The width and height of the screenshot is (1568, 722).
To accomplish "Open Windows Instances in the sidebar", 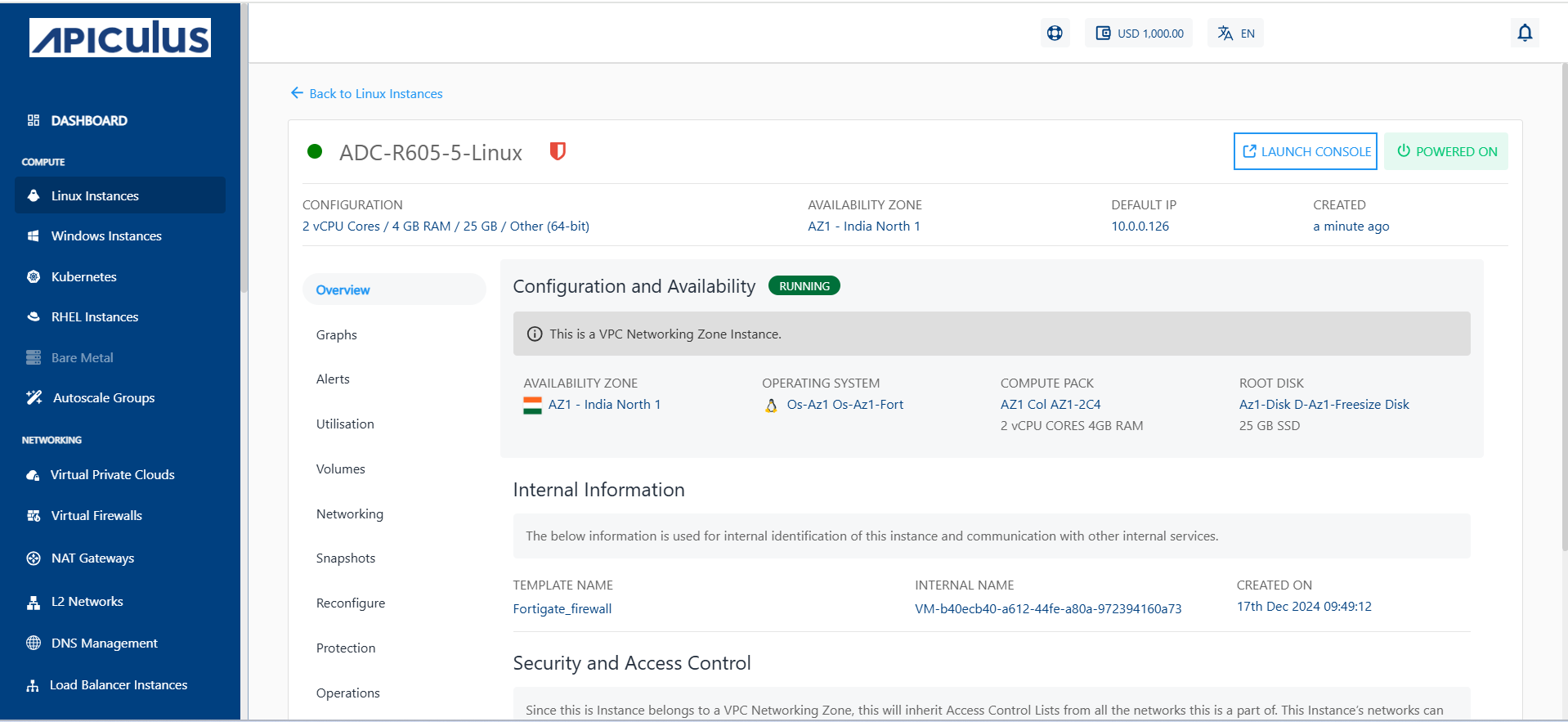I will tap(106, 236).
